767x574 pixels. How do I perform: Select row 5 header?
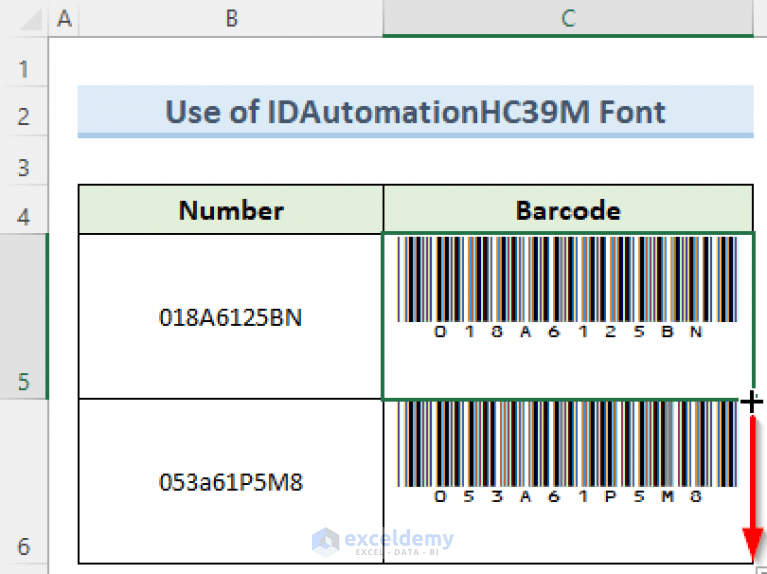(x=23, y=317)
